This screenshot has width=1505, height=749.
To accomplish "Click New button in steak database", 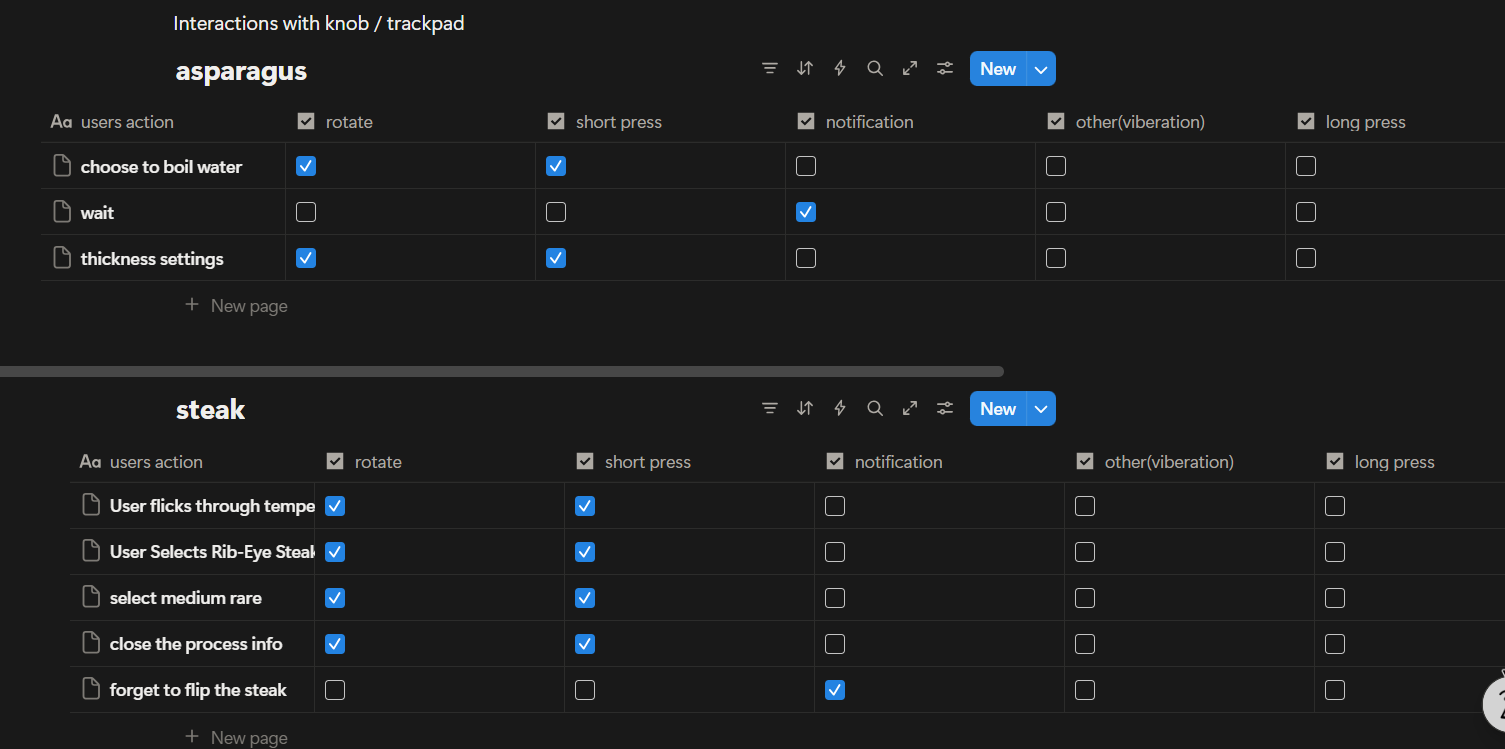I will [998, 409].
